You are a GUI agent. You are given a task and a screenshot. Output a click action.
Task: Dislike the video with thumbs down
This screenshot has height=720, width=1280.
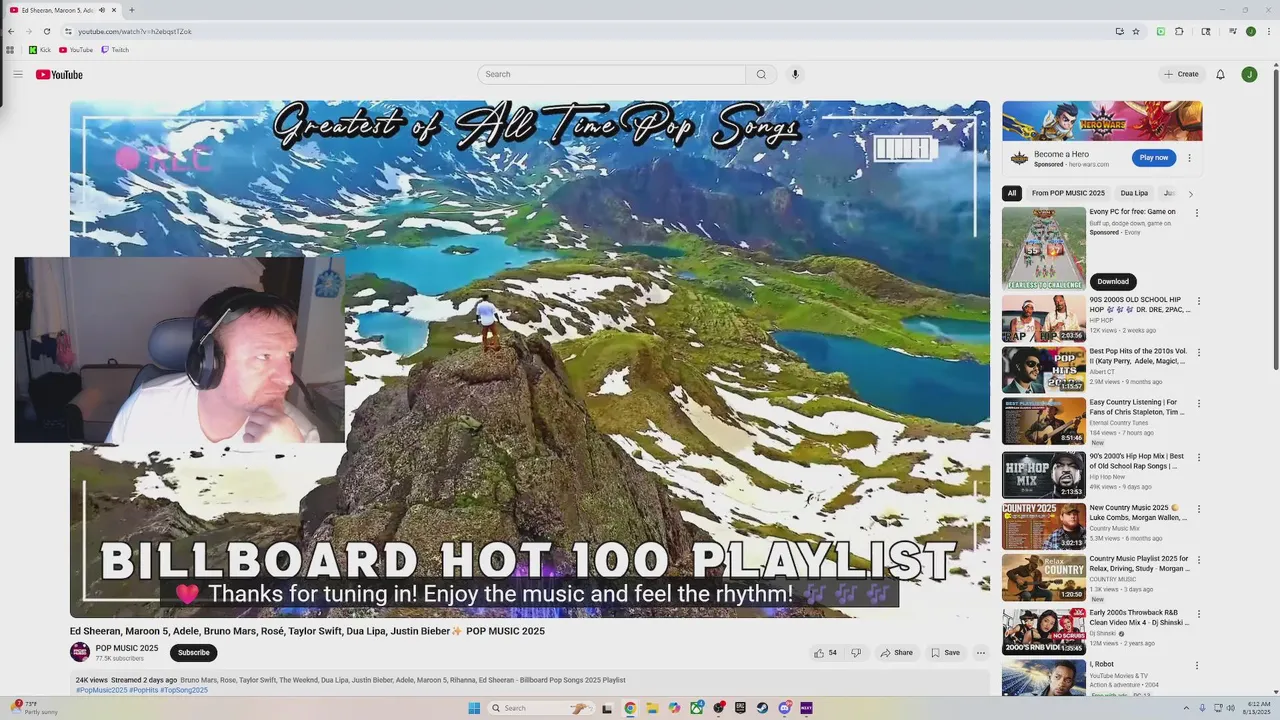pyautogui.click(x=856, y=653)
